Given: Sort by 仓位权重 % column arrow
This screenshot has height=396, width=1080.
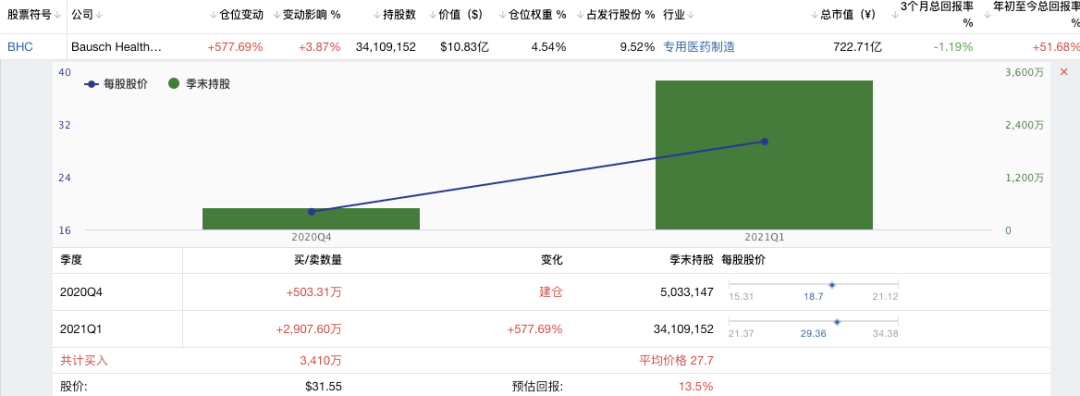Looking at the screenshot, I should pos(502,14).
